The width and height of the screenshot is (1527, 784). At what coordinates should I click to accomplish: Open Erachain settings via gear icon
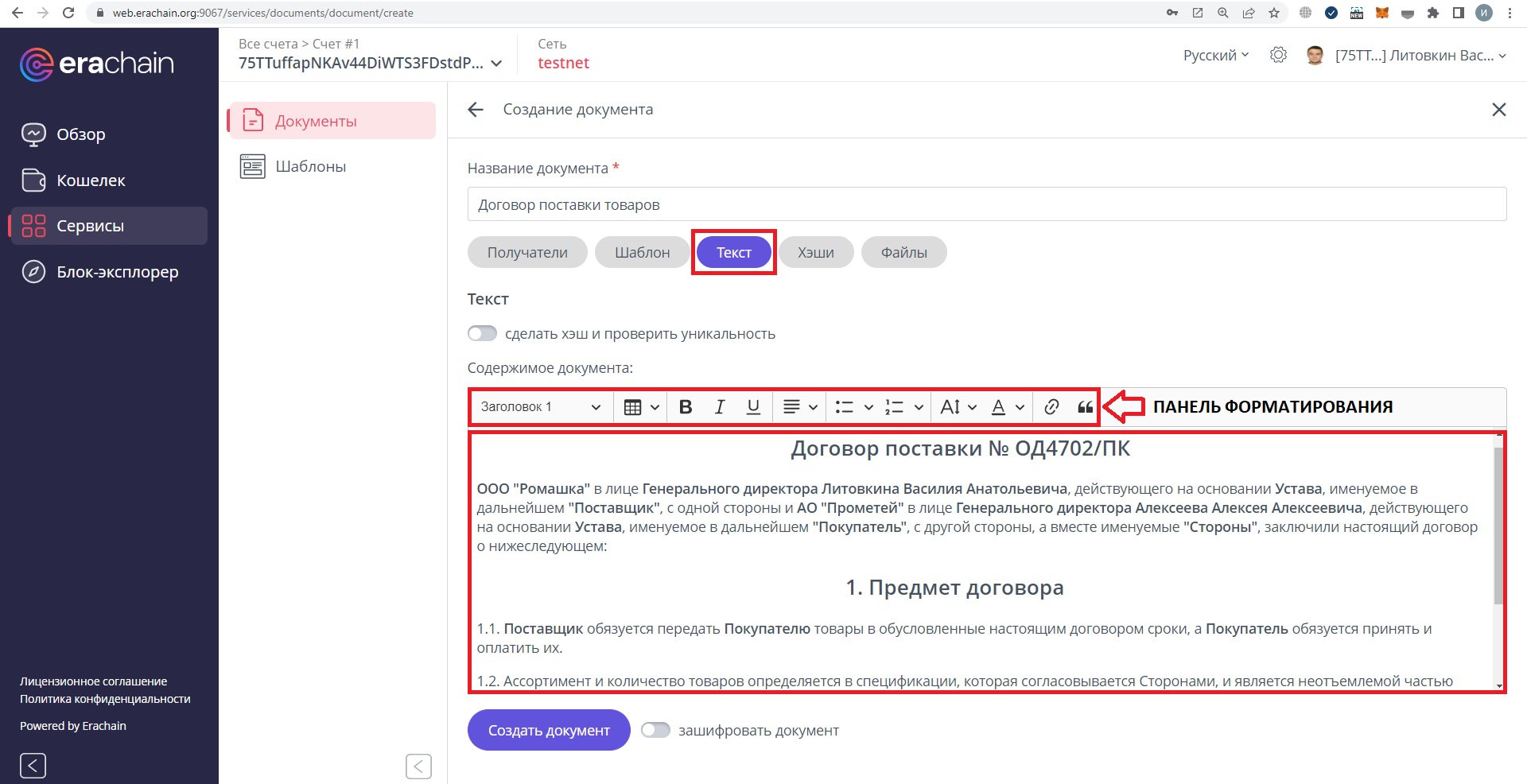pos(1279,55)
